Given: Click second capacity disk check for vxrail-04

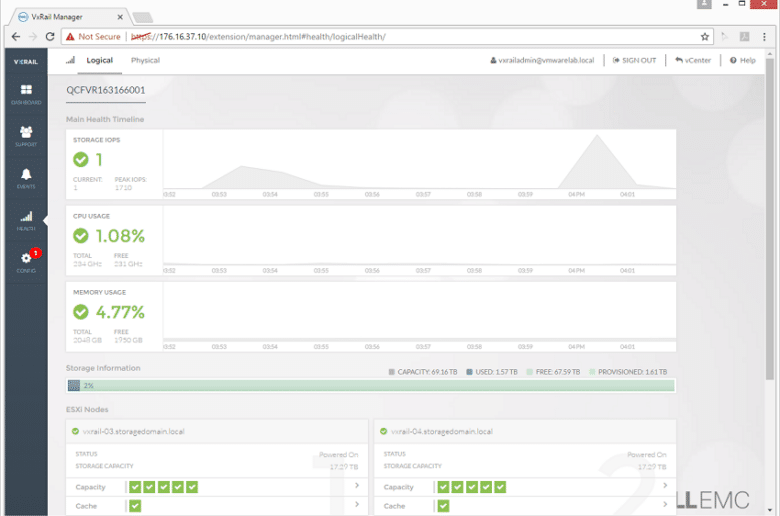Looking at the screenshot, I should [x=458, y=487].
